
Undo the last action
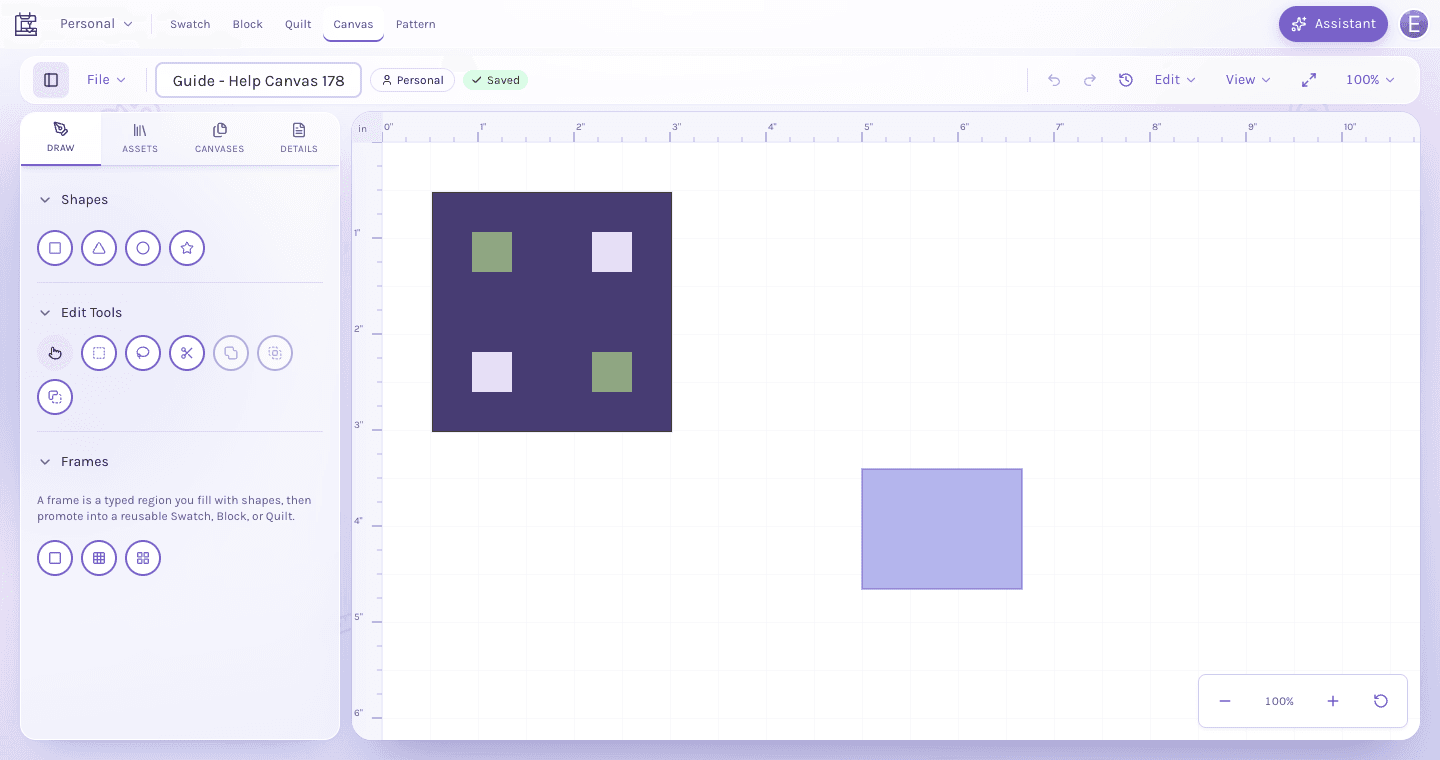click(x=1054, y=80)
